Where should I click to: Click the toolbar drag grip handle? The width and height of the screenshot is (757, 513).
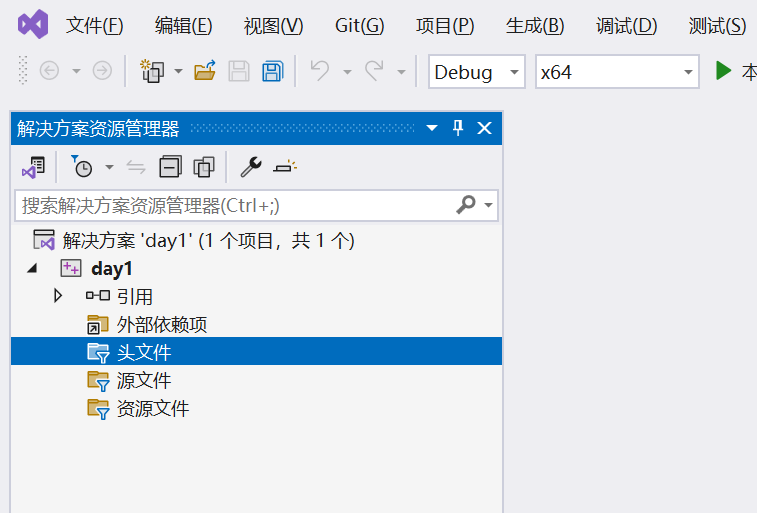coord(23,71)
